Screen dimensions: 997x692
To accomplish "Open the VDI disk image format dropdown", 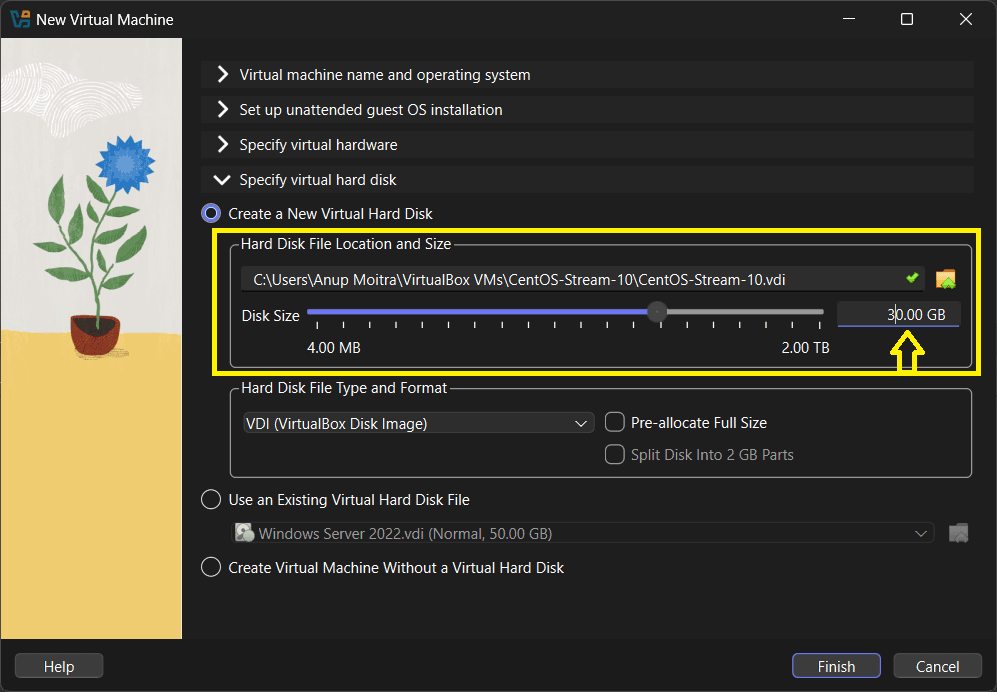I will coord(418,424).
